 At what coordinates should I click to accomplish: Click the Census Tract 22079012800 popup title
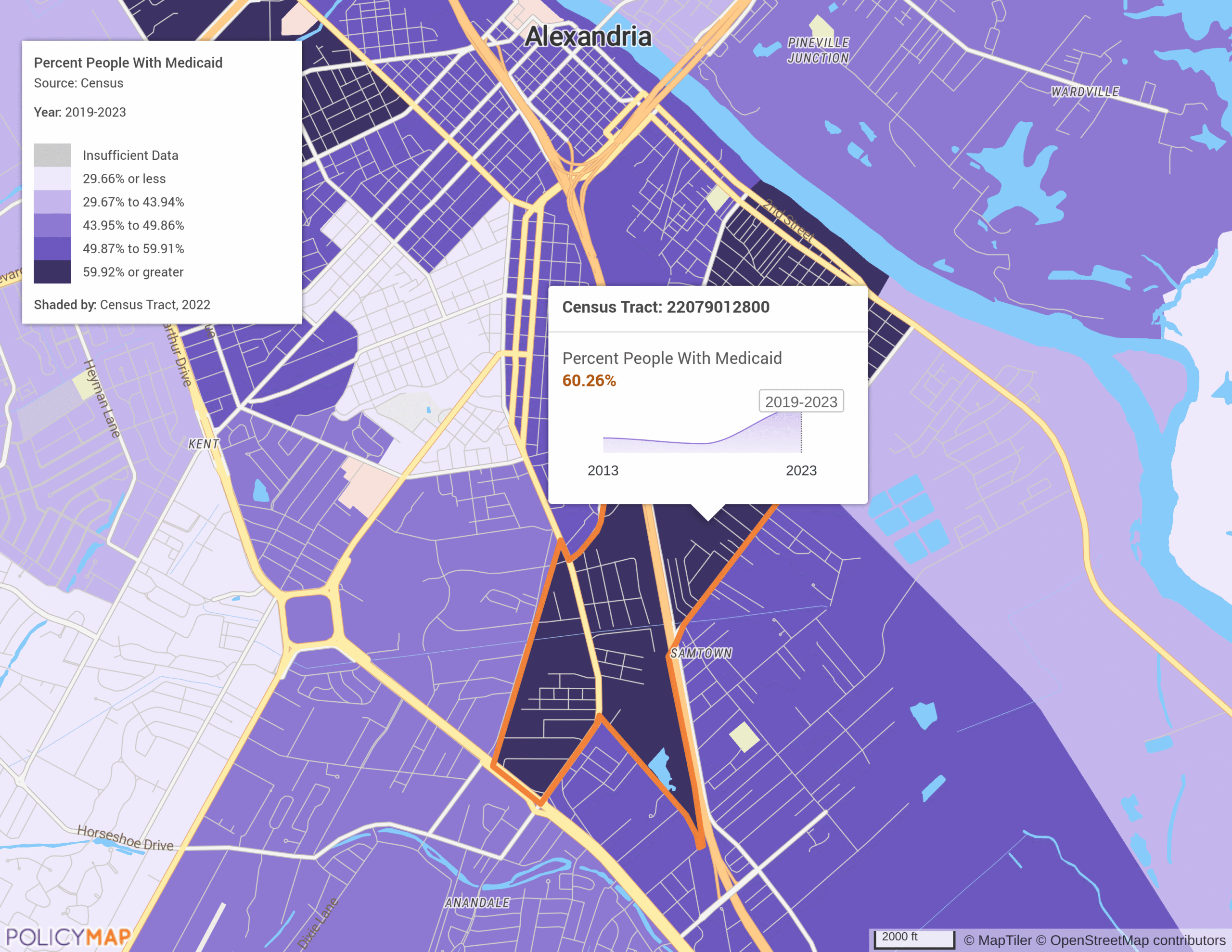tap(666, 307)
